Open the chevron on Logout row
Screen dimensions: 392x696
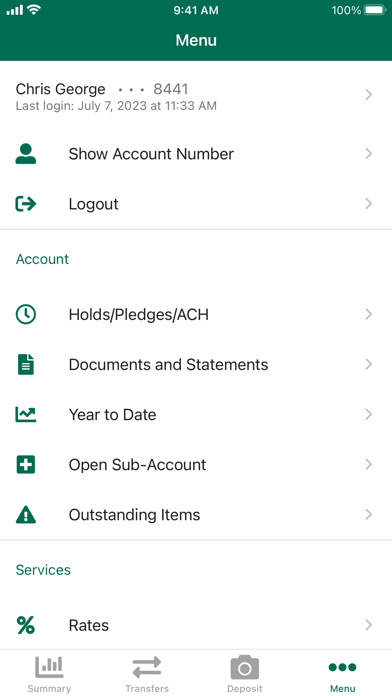[368, 204]
